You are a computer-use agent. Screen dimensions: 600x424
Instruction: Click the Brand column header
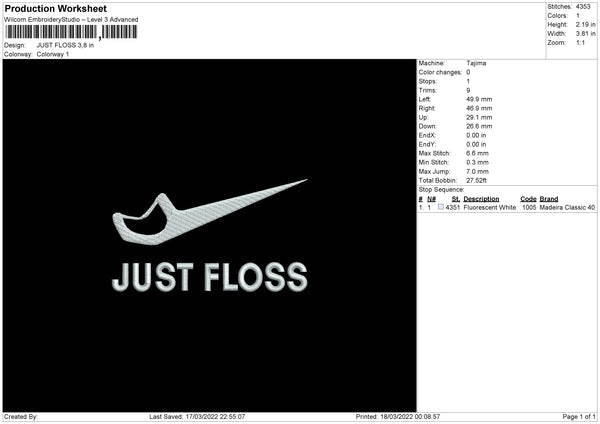549,199
